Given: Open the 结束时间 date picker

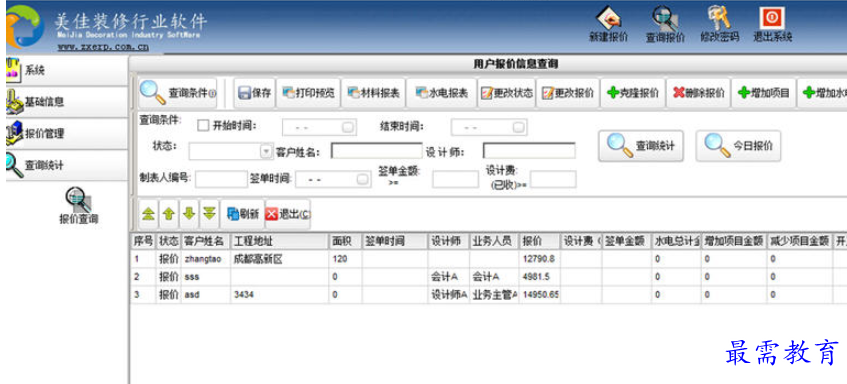Looking at the screenshot, I should coord(518,127).
